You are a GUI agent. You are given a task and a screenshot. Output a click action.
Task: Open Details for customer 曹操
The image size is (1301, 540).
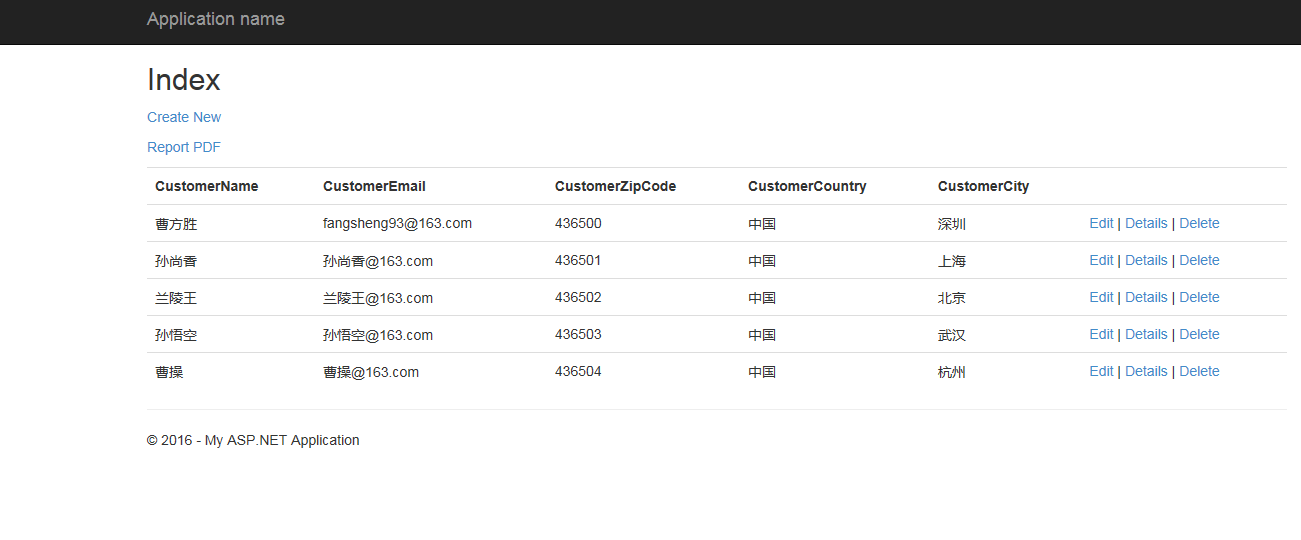click(x=1146, y=371)
